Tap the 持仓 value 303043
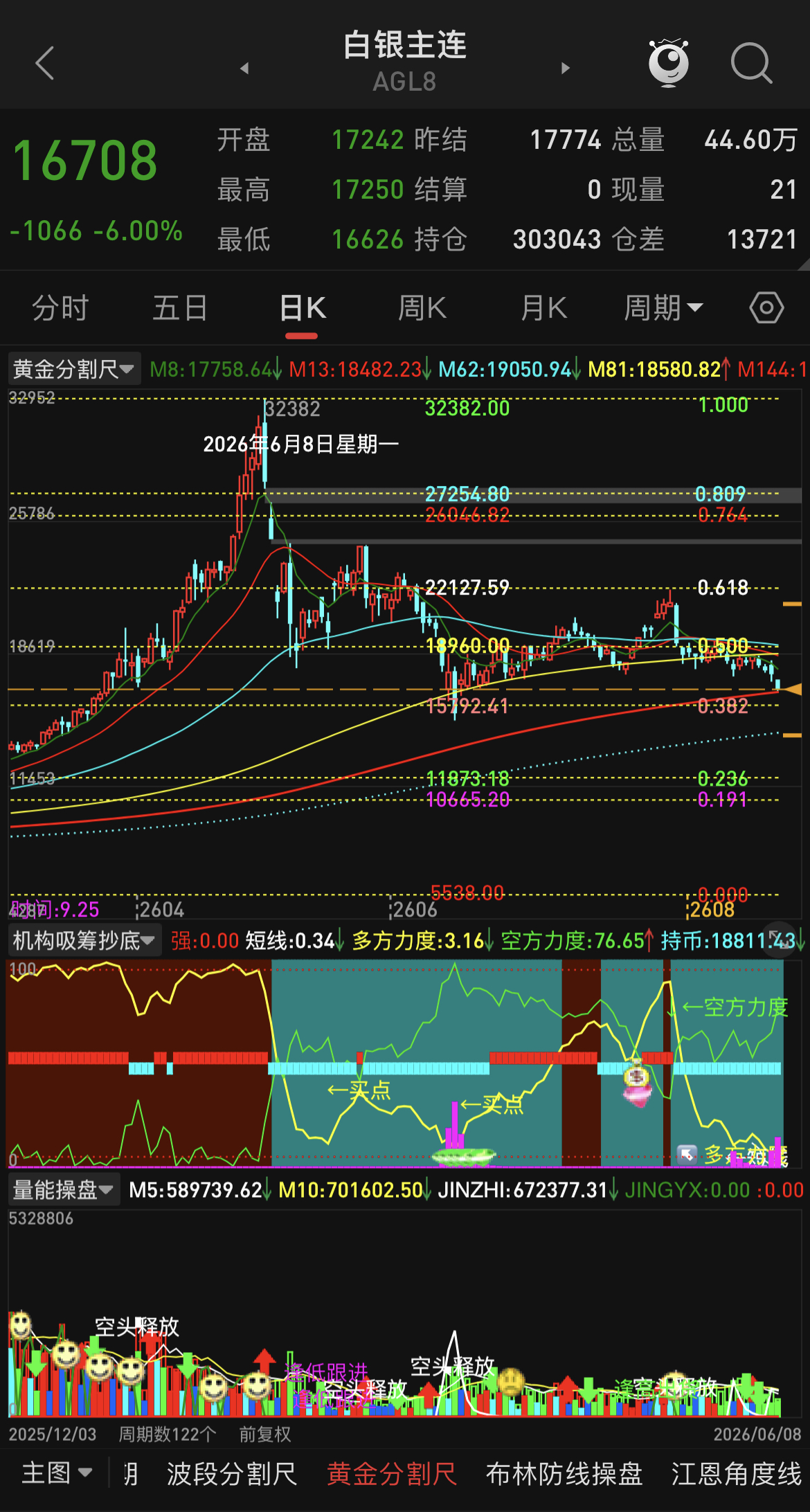The width and height of the screenshot is (810, 1512). [x=557, y=240]
